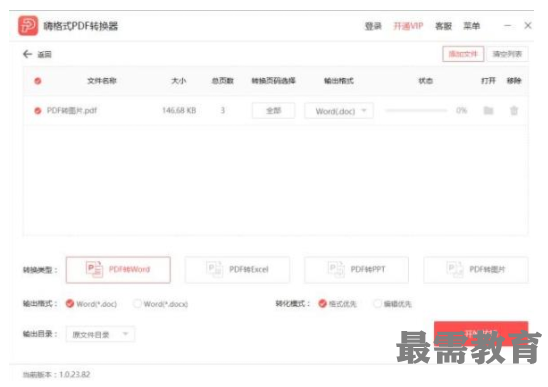548x387 pixels.
Task: Click the red start conversion button
Action: point(481,334)
